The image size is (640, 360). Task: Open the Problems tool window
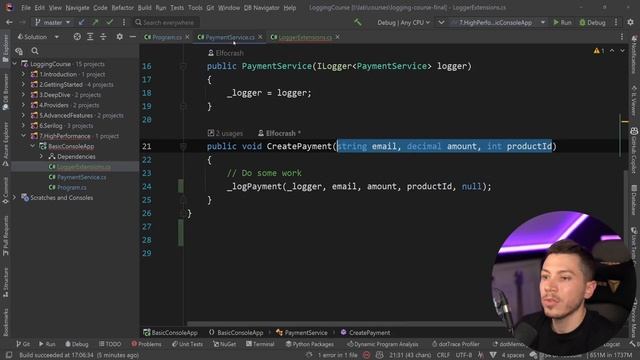tap(147, 344)
